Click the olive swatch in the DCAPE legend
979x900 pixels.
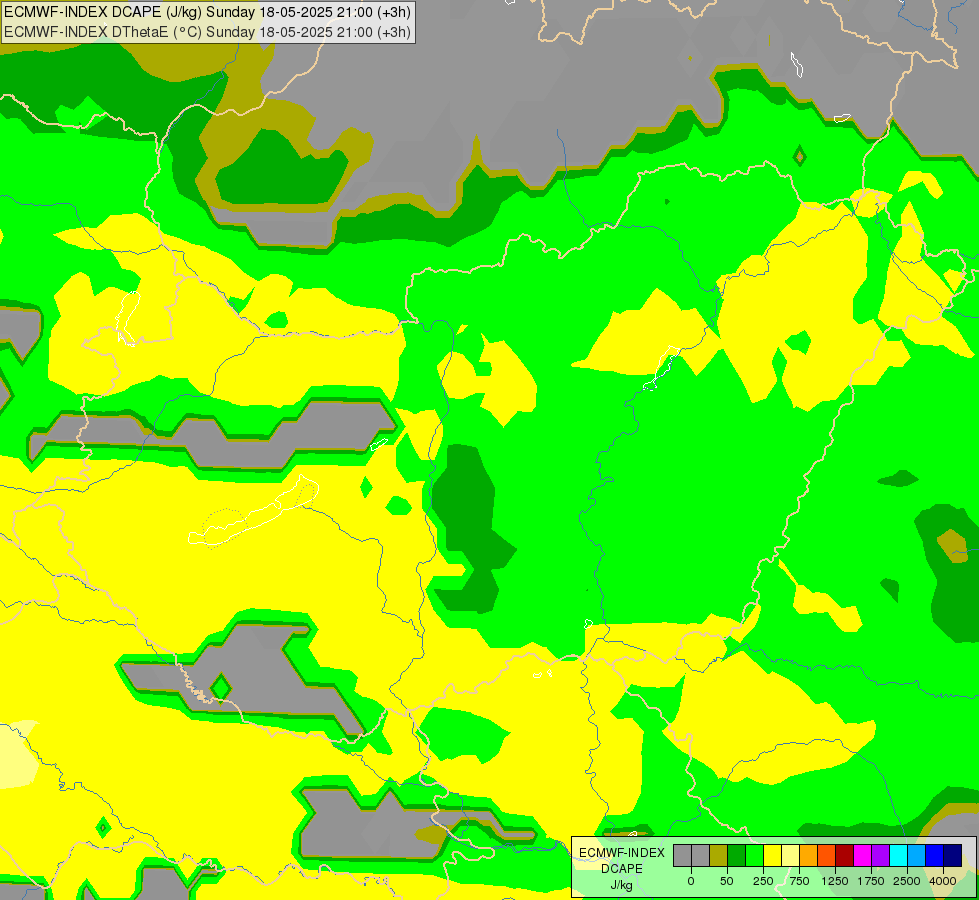tap(718, 855)
